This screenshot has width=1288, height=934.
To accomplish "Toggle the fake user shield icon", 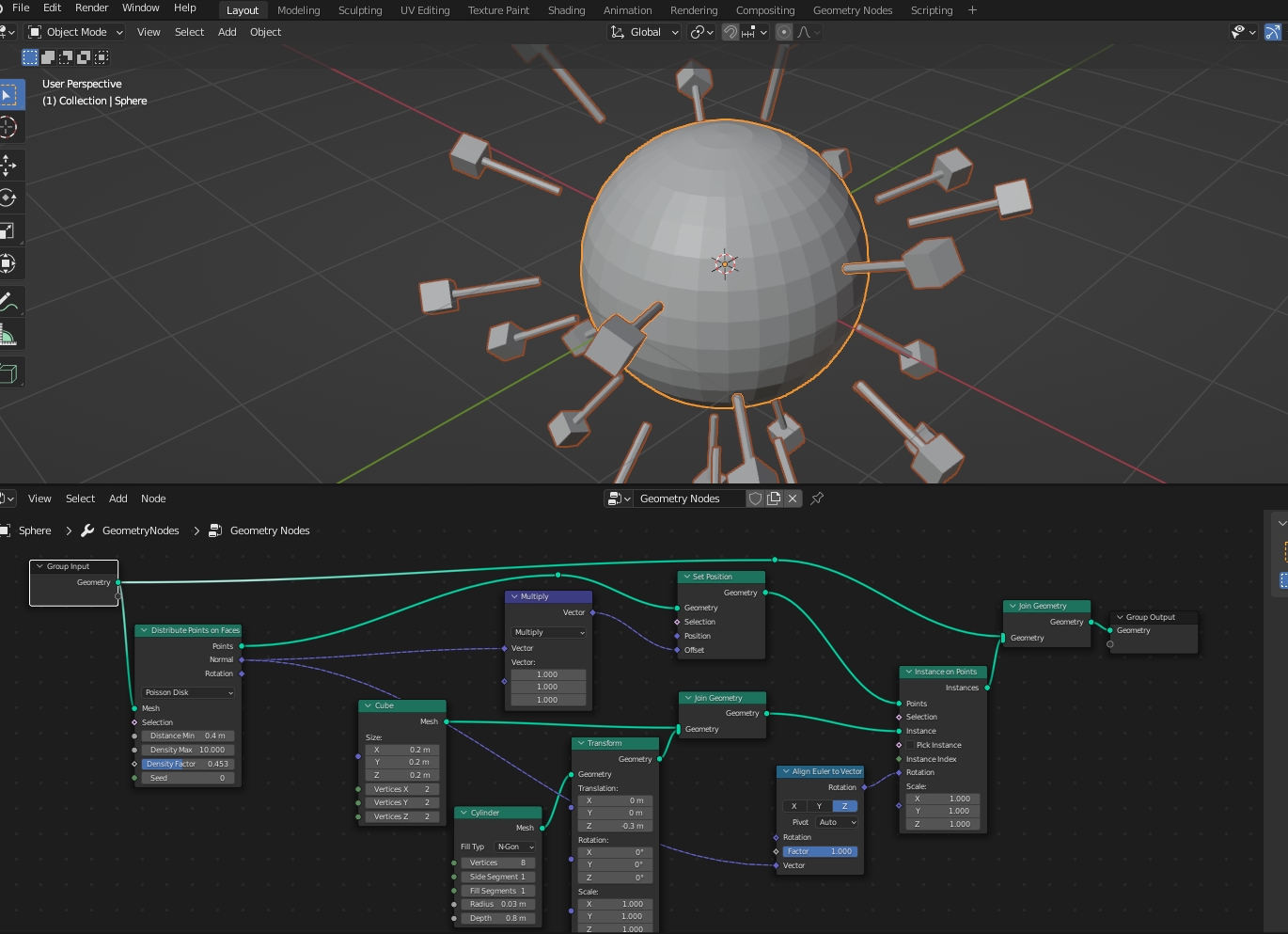I will (755, 499).
